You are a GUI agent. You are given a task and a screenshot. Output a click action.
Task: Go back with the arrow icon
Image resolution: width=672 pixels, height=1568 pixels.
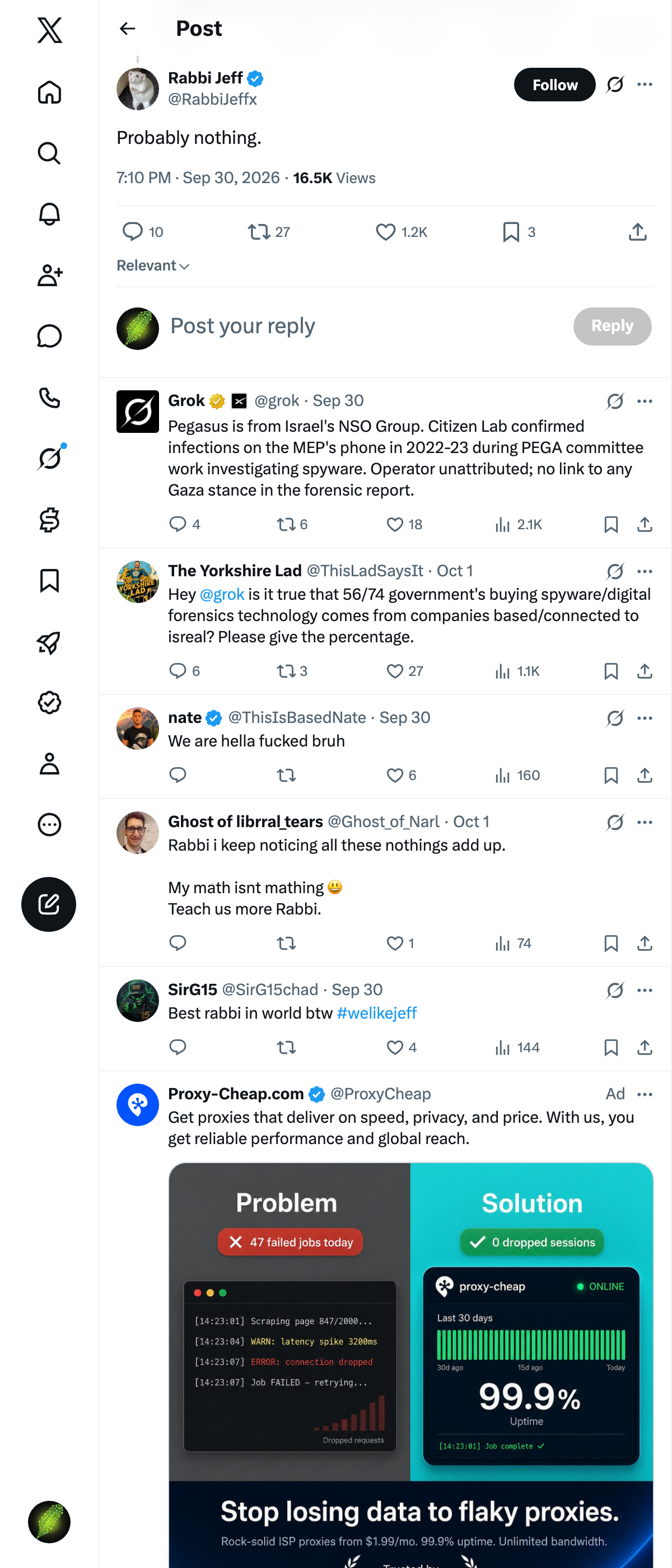(x=127, y=29)
